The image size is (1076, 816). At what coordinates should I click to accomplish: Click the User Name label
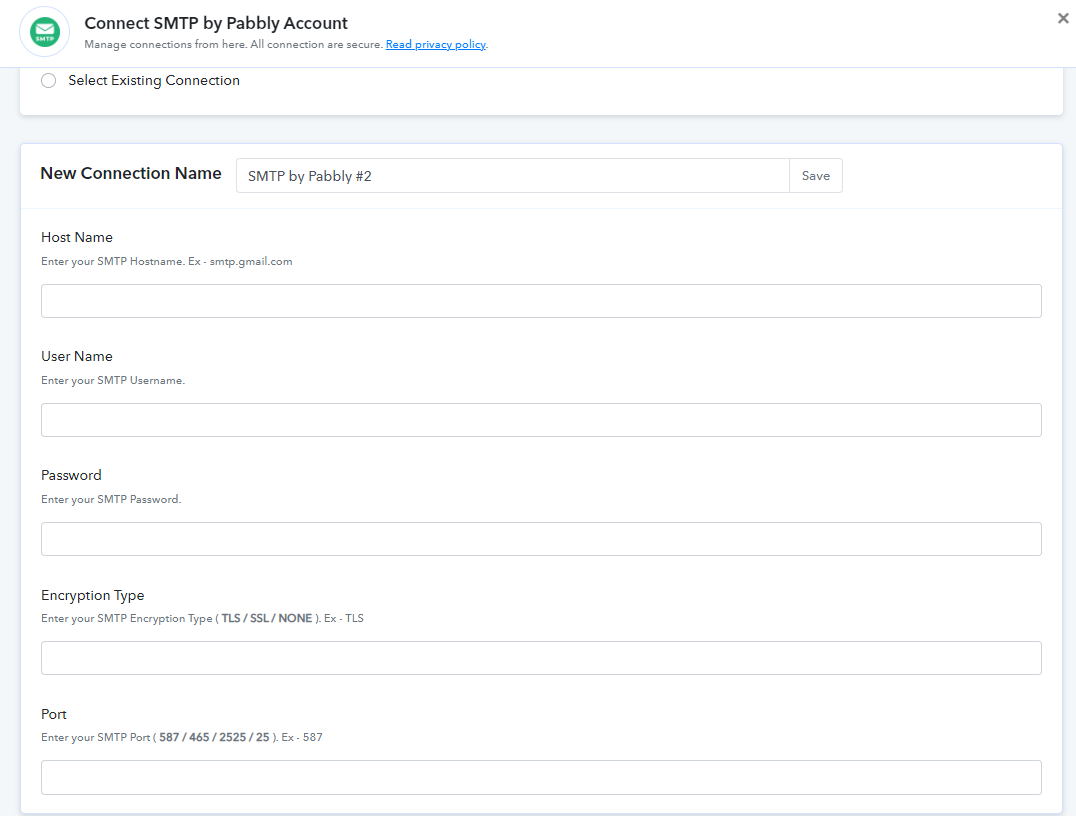(77, 356)
